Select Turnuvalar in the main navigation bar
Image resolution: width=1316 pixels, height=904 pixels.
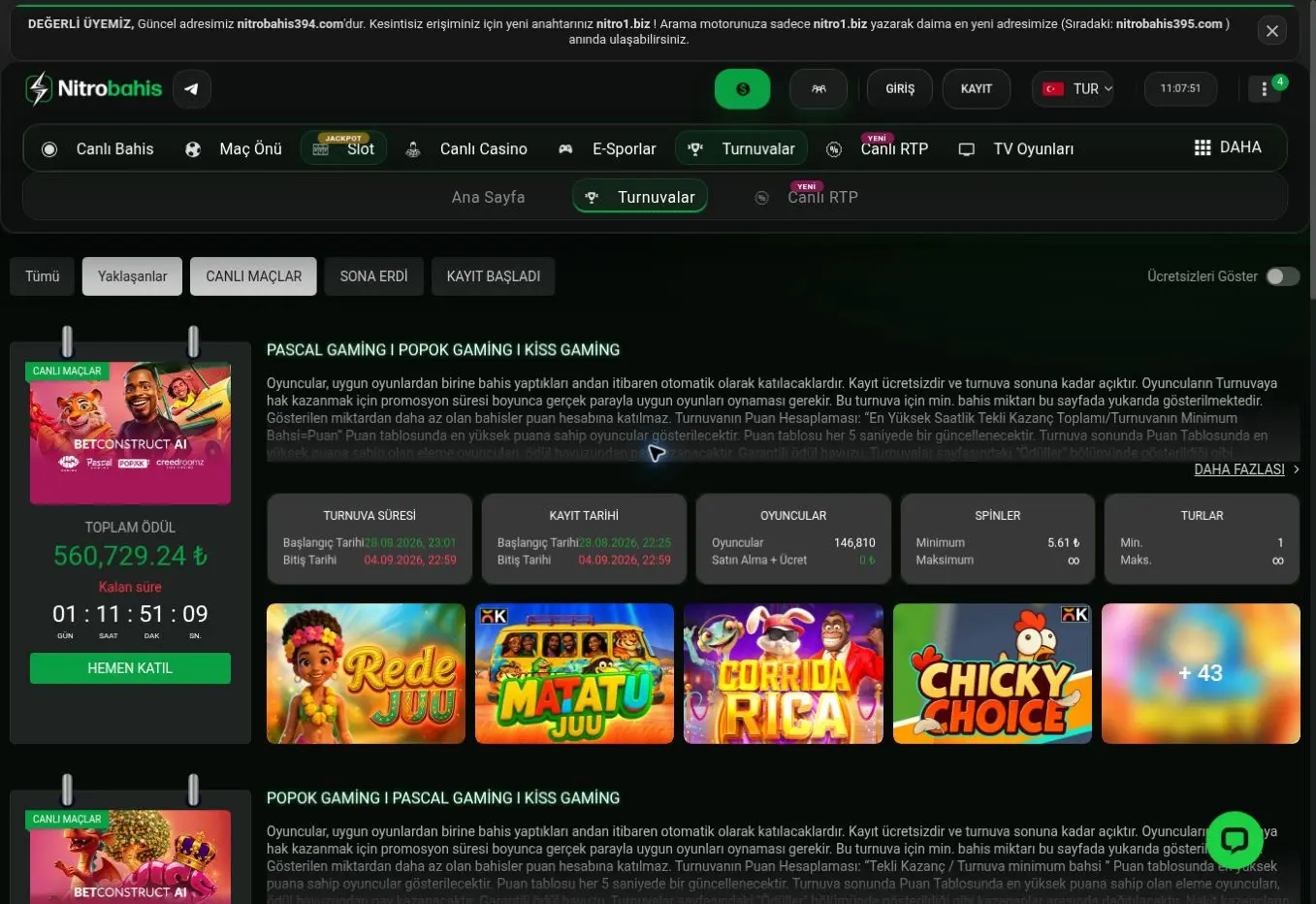742,148
